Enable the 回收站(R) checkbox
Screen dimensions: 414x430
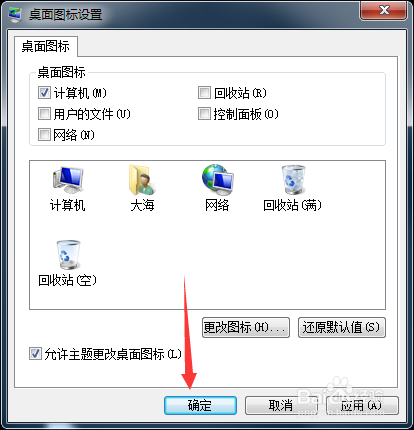pos(204,93)
